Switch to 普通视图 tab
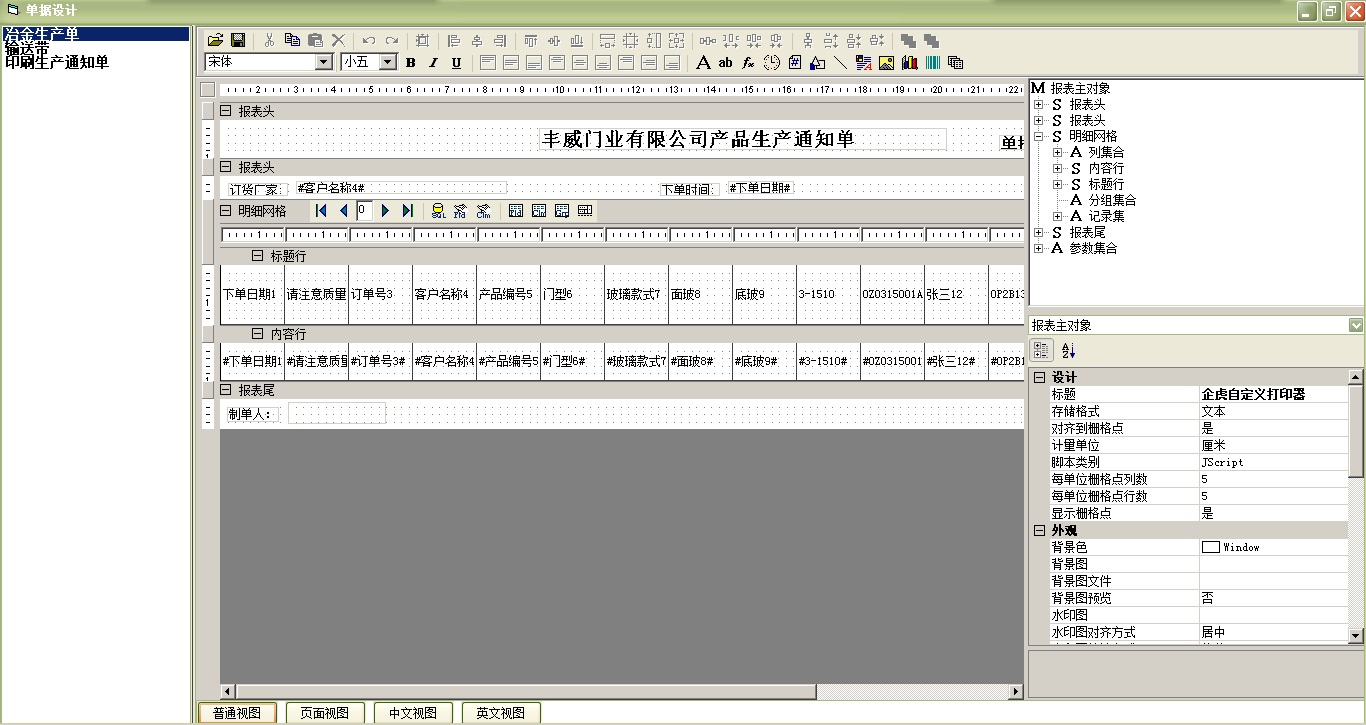Screen dimensions: 1366x725 coord(237,713)
